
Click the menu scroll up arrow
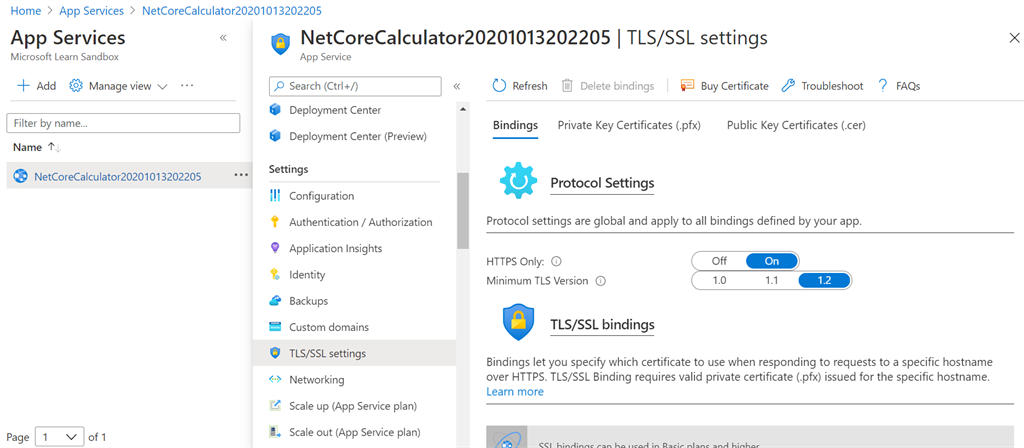pyautogui.click(x=463, y=108)
